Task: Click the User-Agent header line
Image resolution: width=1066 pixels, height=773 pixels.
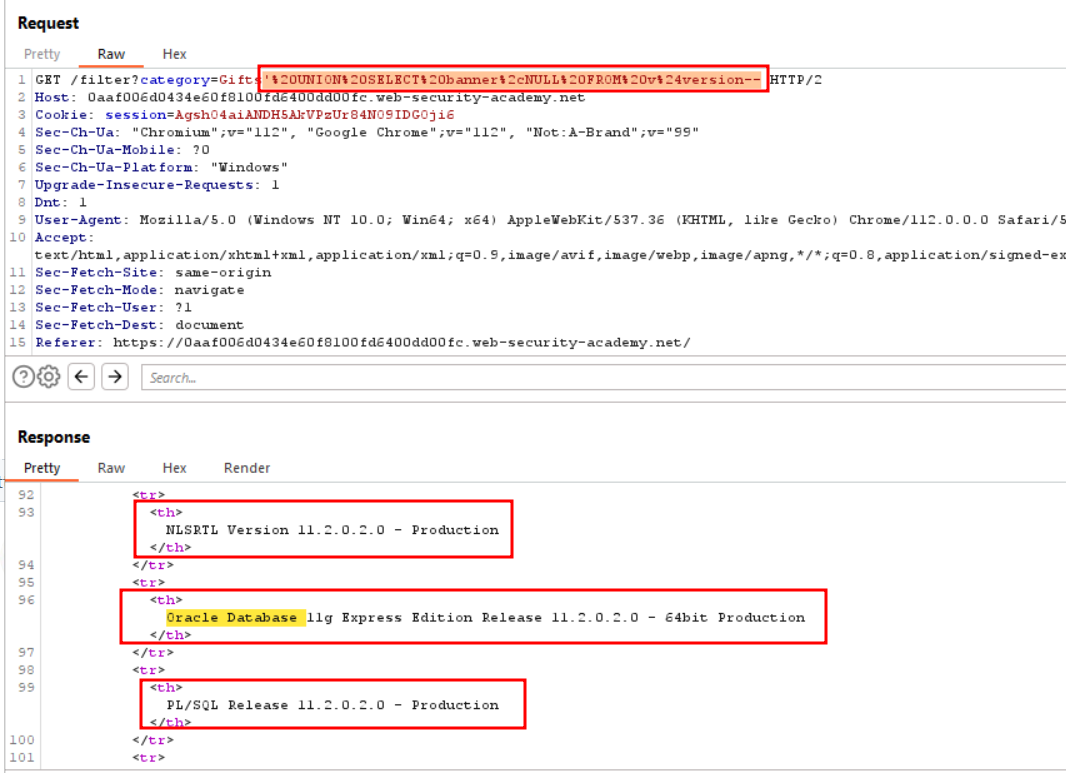Action: pyautogui.click(x=550, y=220)
